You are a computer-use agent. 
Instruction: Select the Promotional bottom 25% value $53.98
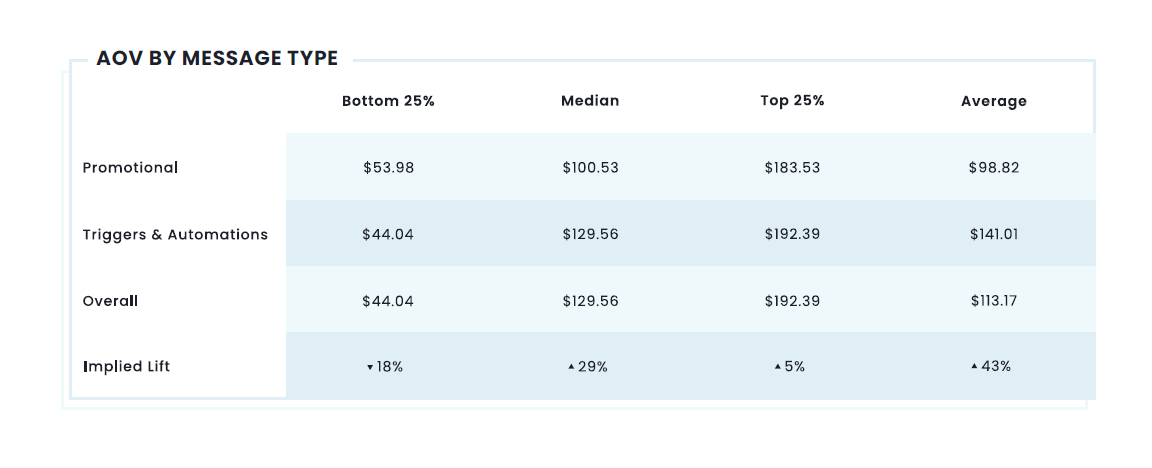(388, 168)
